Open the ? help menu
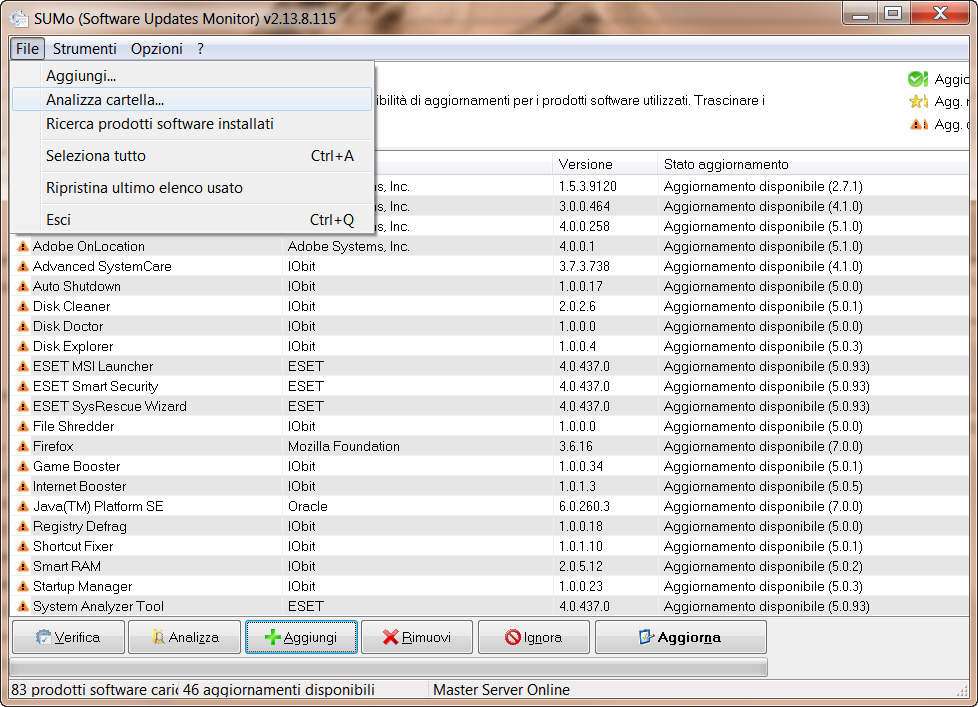This screenshot has height=707, width=978. pos(200,49)
